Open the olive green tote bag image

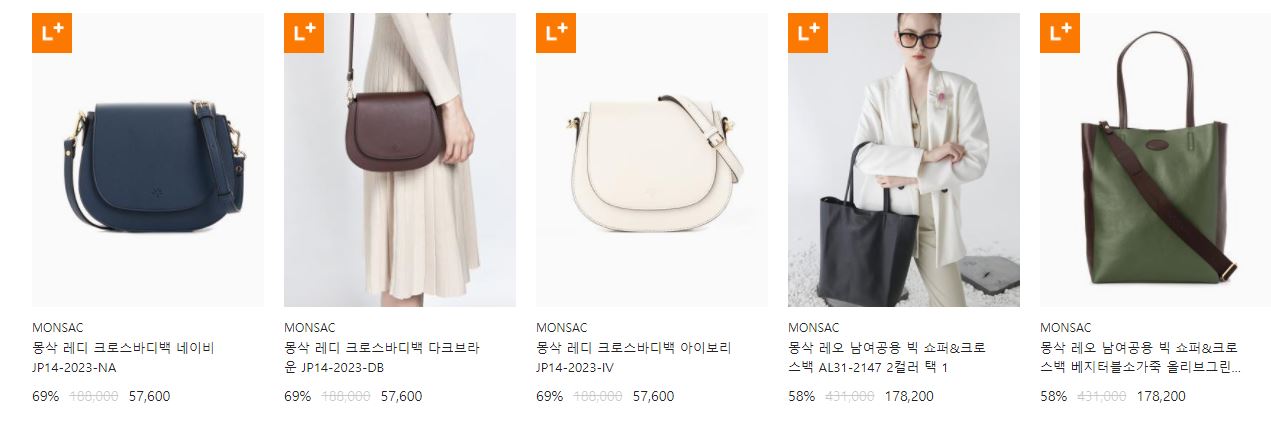[x=1156, y=160]
